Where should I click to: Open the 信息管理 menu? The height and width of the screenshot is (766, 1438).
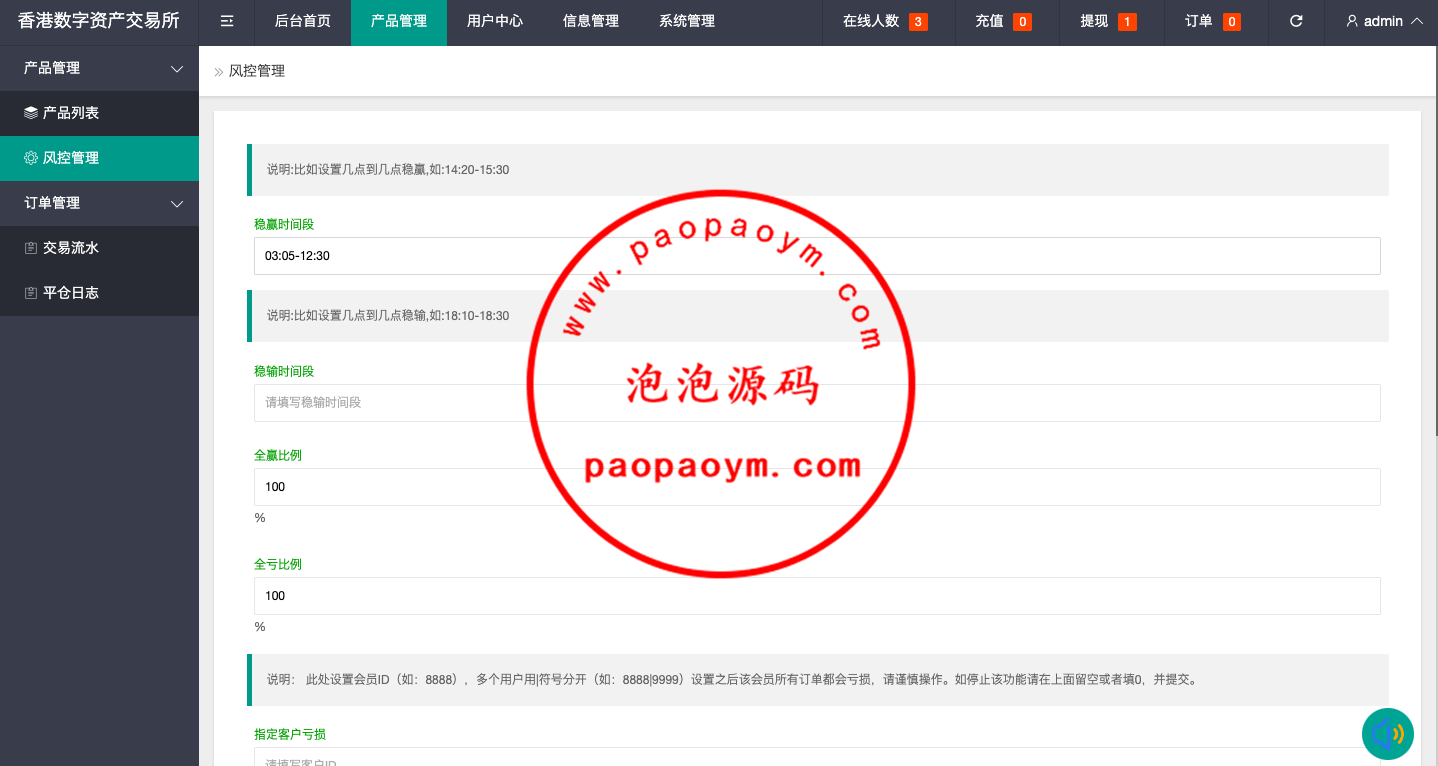[x=591, y=22]
